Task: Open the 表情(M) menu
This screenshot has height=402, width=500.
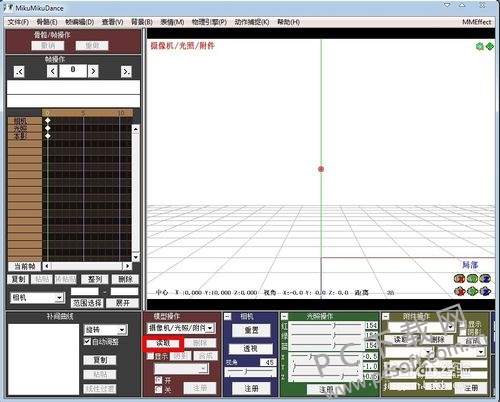Action: 172,22
